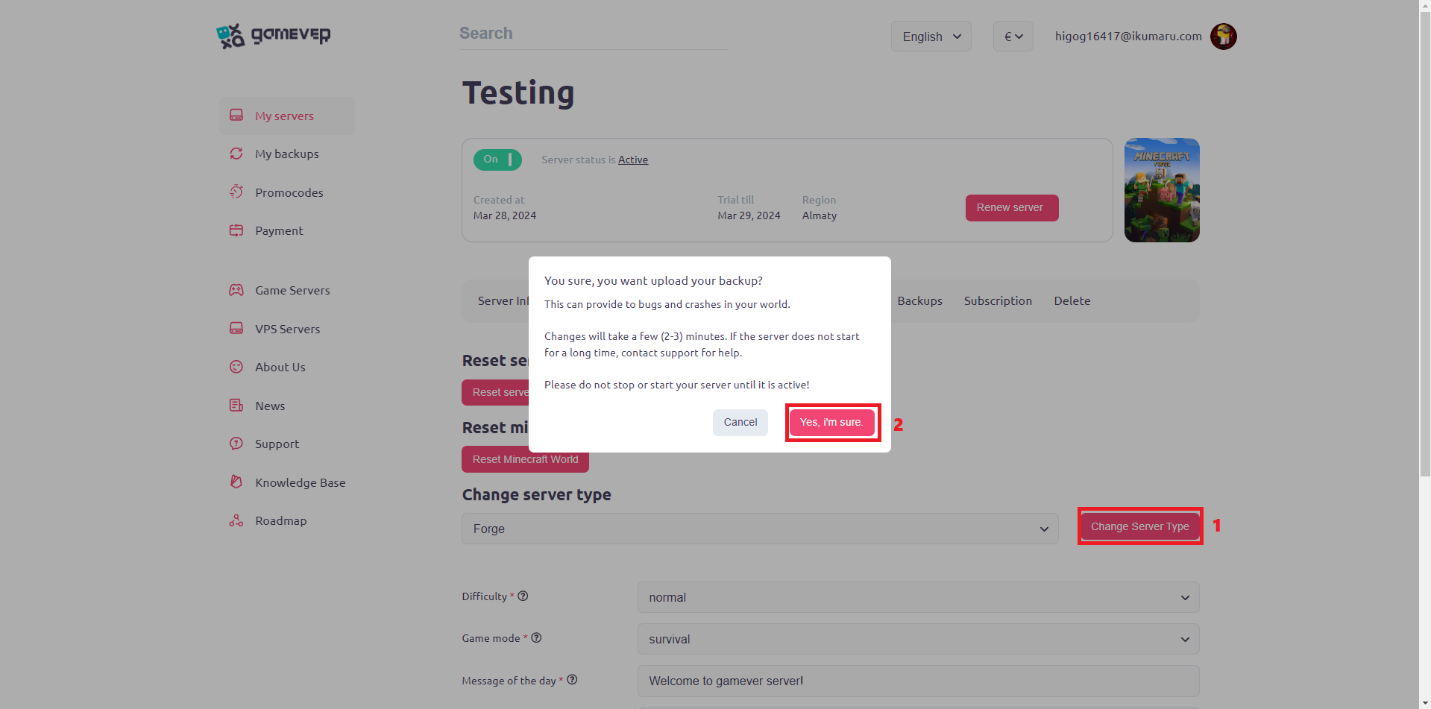The image size is (1431, 709).
Task: Click the Mar 28, 2024 created date
Action: point(505,216)
